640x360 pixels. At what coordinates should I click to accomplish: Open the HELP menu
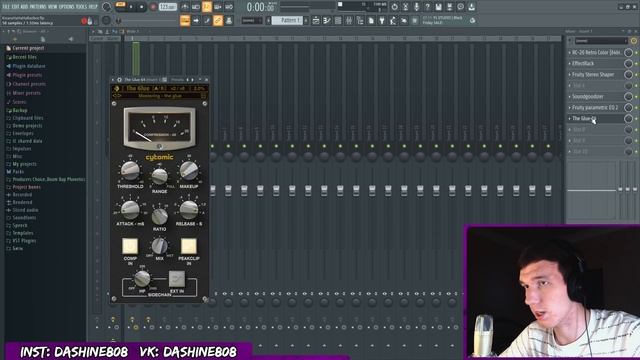93,7
